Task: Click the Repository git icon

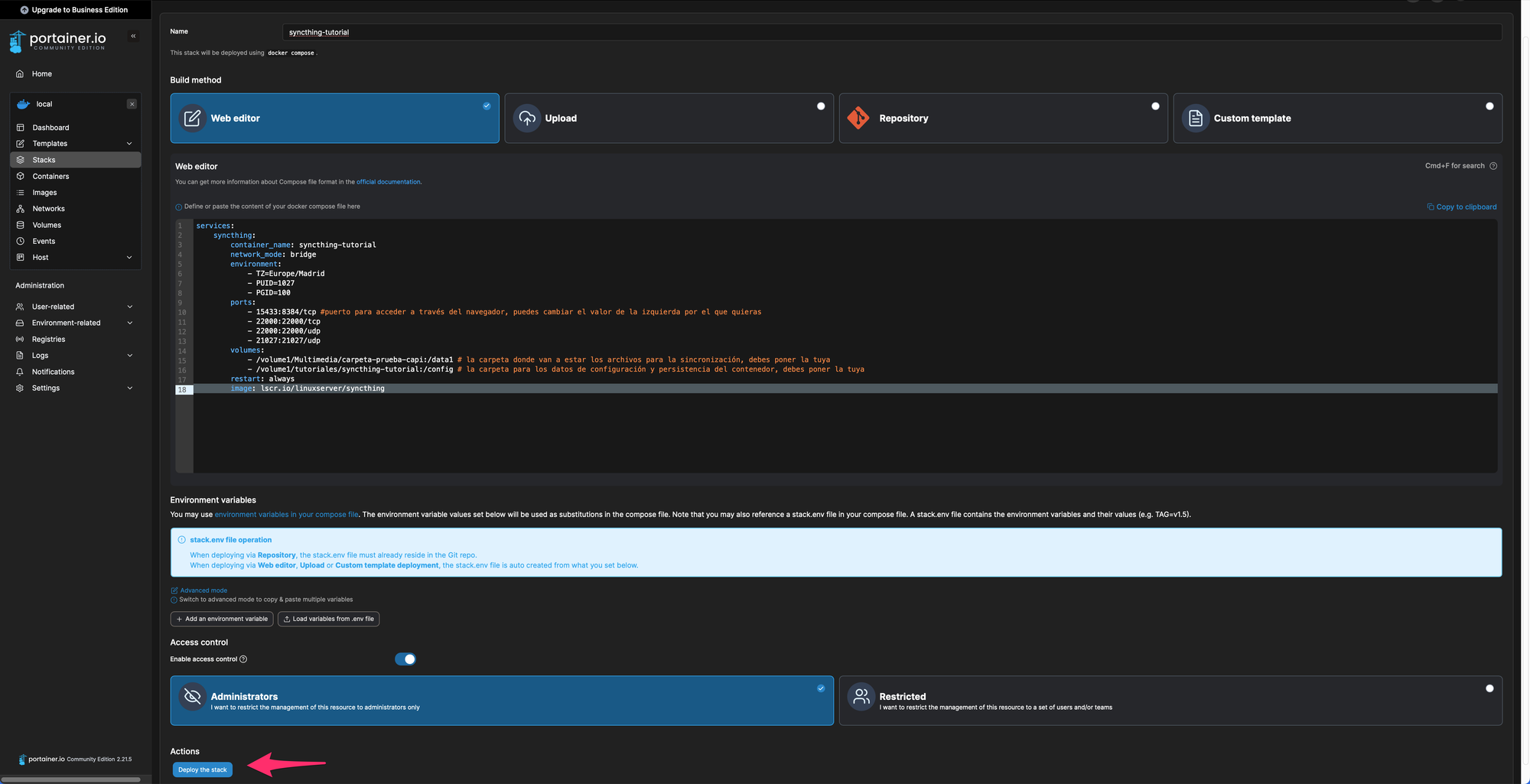Action: pos(858,118)
